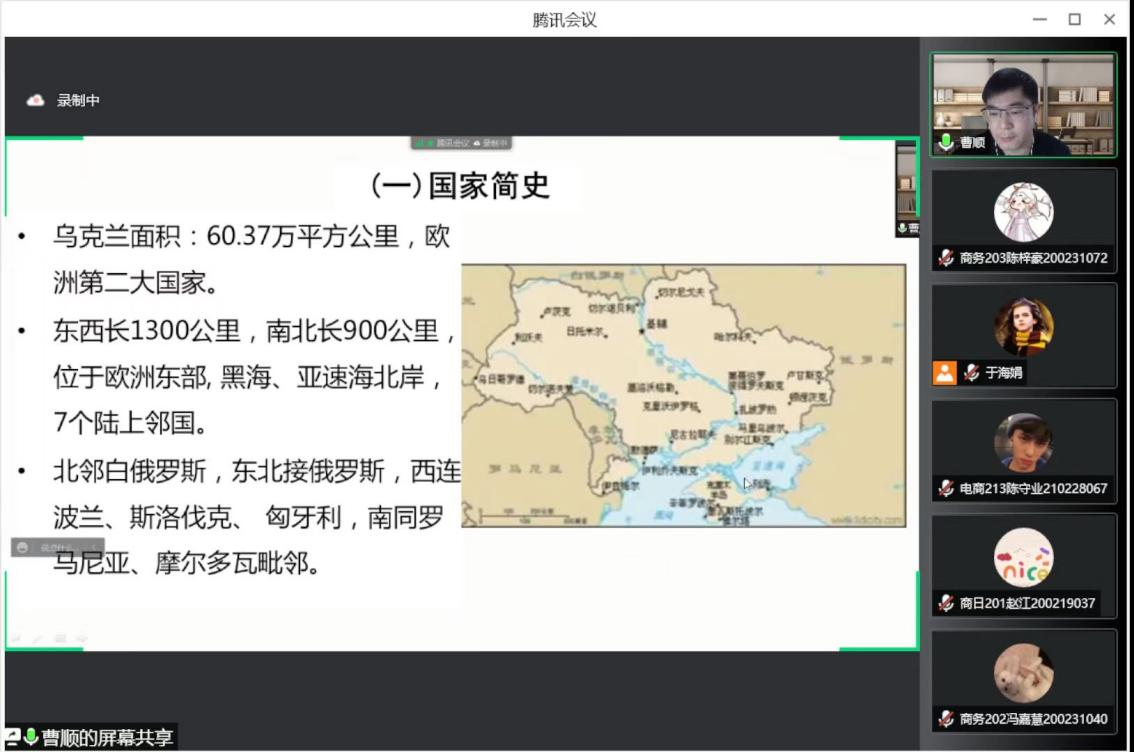Click the small floating chat box on slide
Screen dimensions: 1134x752
point(58,547)
